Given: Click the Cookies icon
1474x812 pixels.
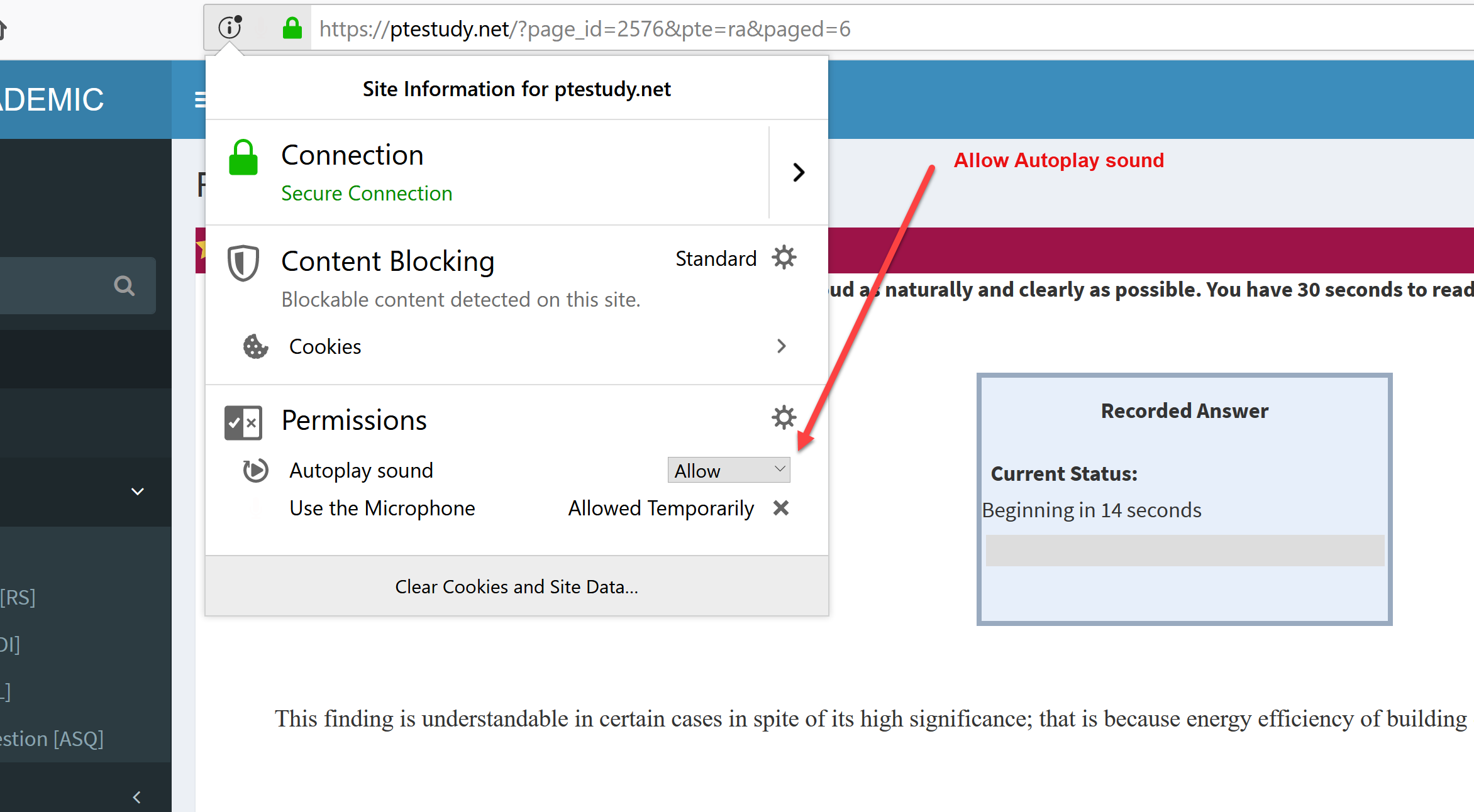Looking at the screenshot, I should (255, 346).
